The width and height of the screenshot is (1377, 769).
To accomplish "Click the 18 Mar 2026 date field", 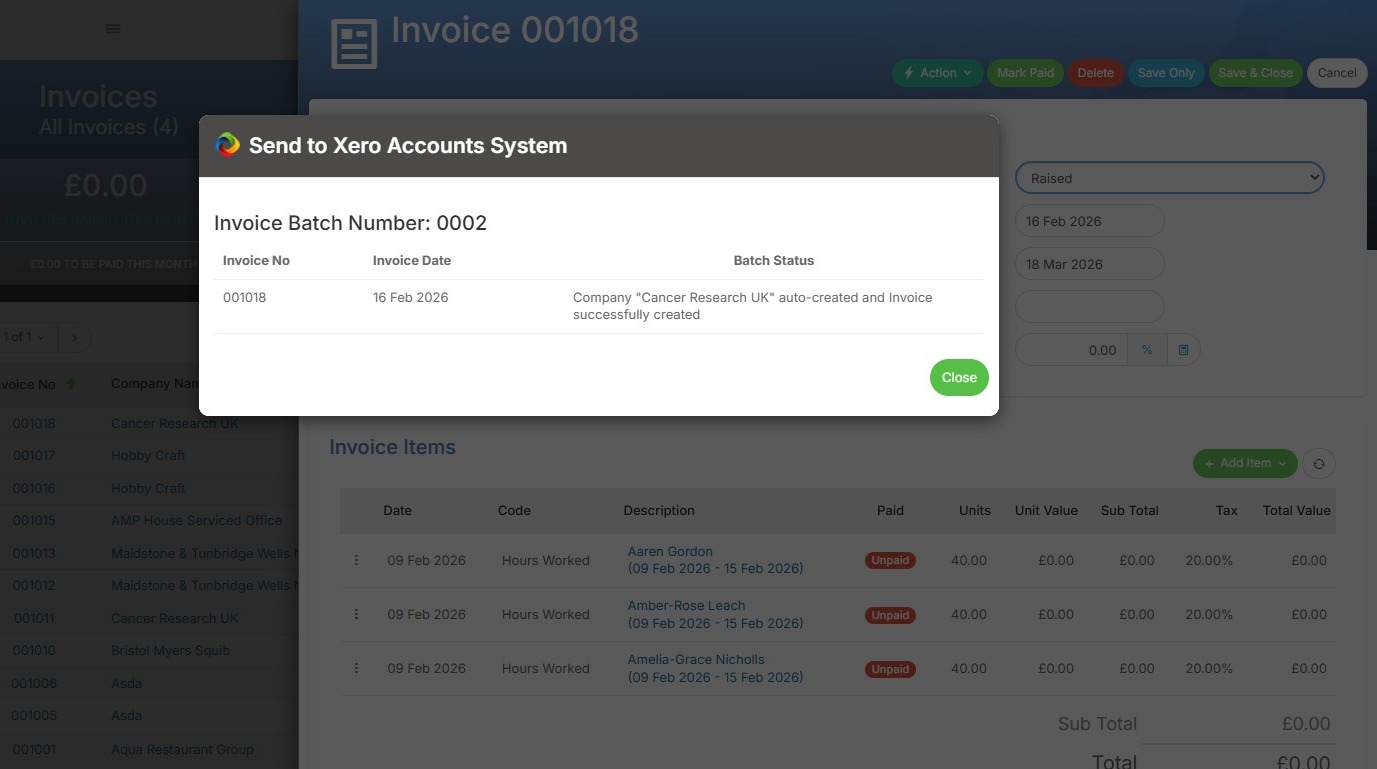I will [x=1090, y=264].
